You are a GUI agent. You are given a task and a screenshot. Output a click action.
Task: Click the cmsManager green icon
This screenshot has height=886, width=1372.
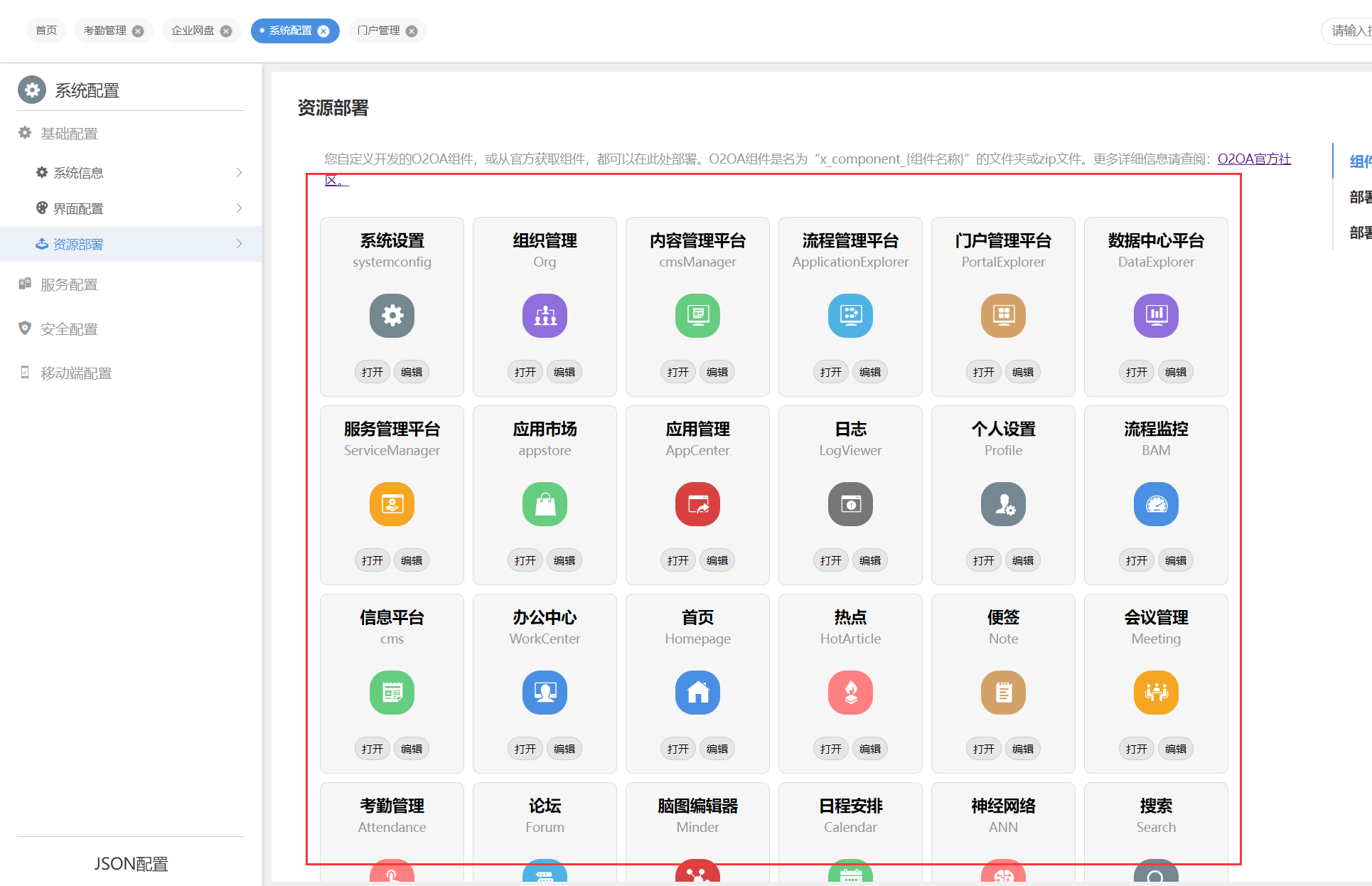(x=697, y=315)
